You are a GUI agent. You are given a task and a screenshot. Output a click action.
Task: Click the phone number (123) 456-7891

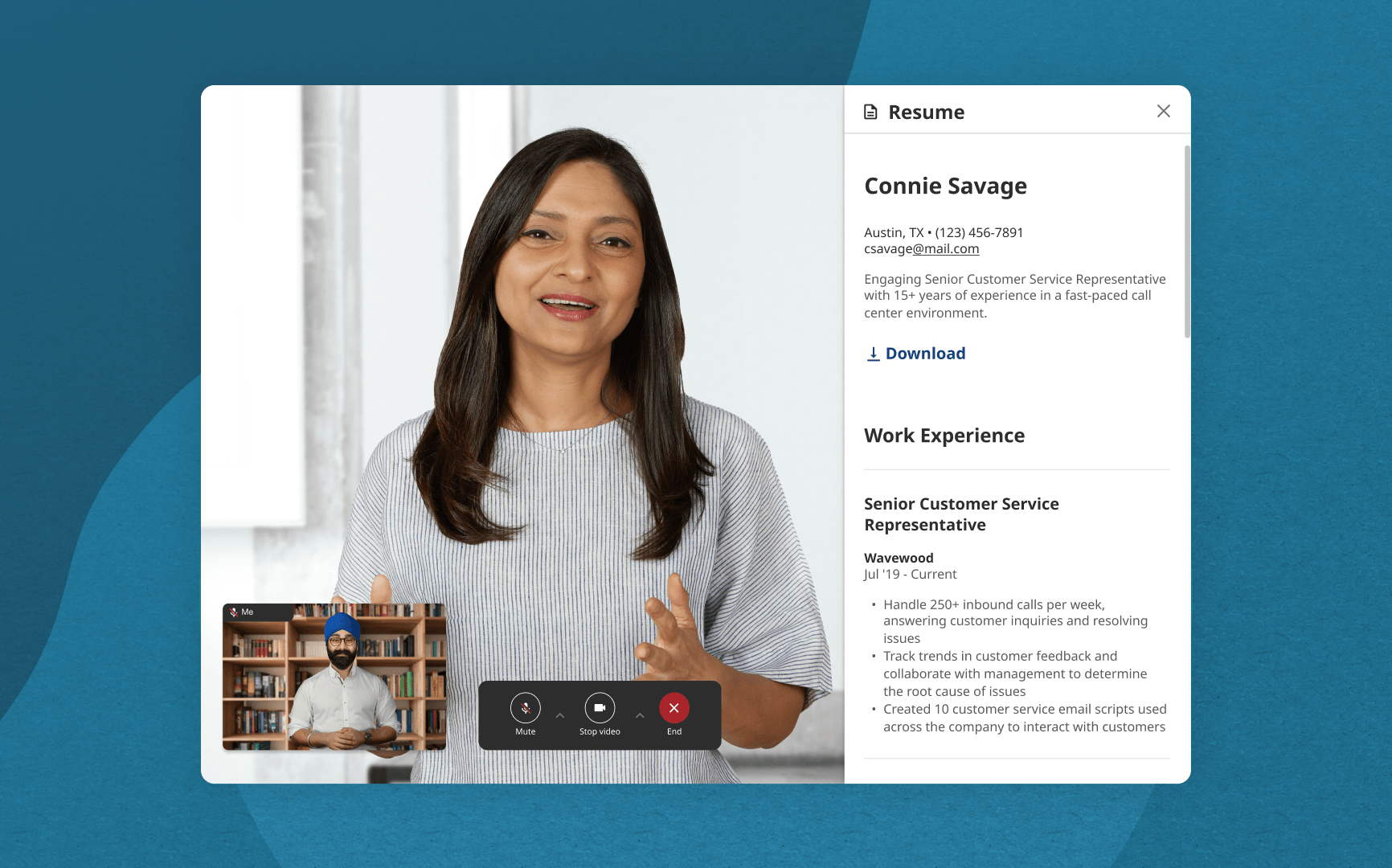pos(979,232)
